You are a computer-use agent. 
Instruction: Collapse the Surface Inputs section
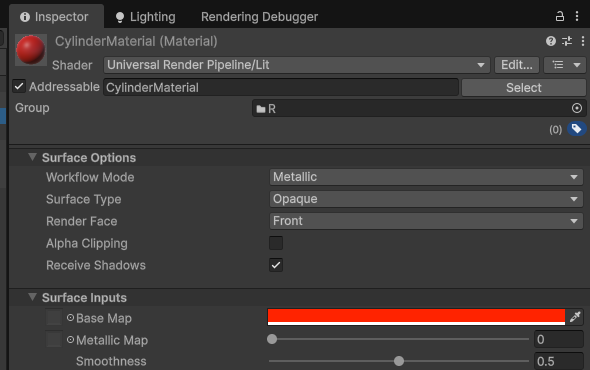pos(32,297)
